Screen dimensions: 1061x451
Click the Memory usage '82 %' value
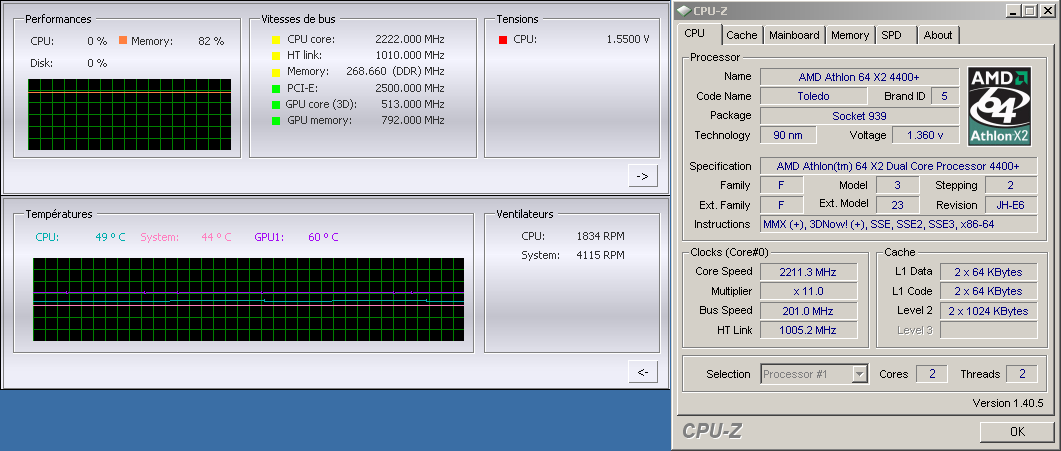[x=211, y=41]
